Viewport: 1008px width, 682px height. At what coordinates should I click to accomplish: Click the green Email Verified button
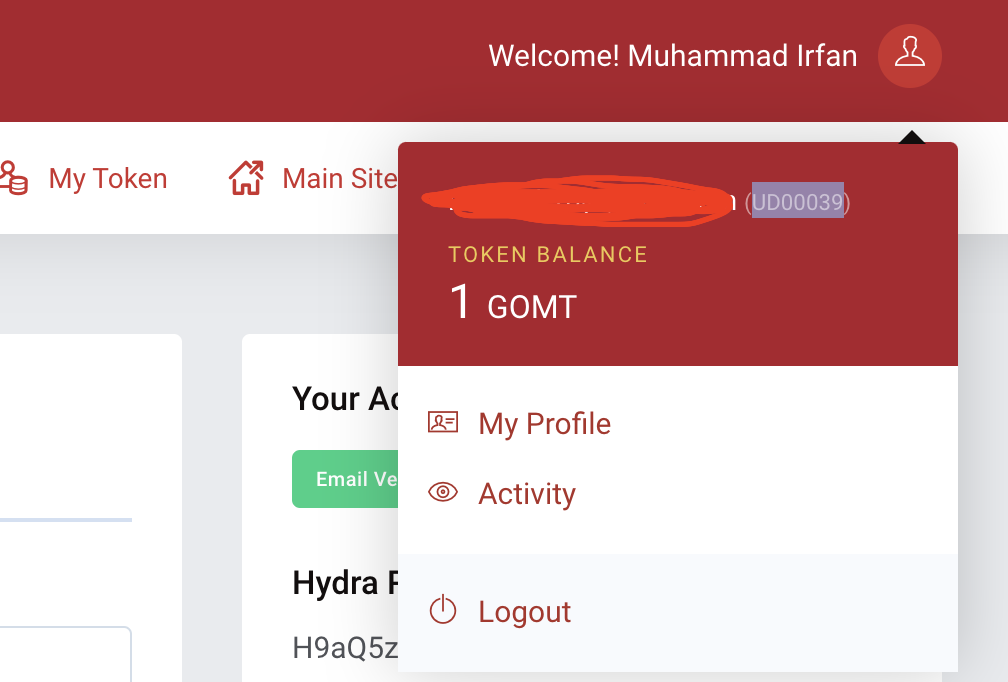coord(346,479)
